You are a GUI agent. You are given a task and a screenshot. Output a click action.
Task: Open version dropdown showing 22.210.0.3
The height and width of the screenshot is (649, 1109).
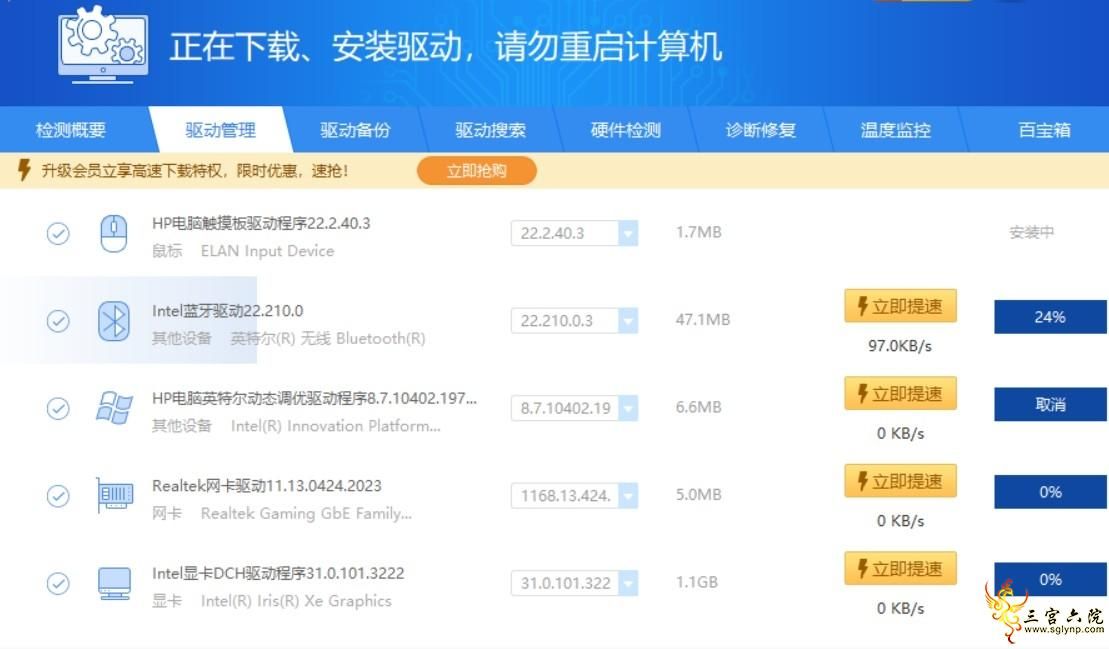coord(574,320)
